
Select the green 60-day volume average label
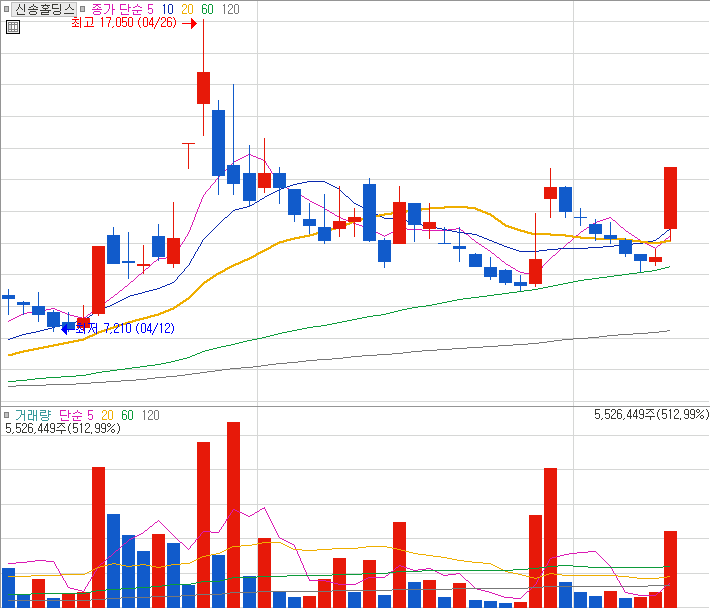coord(127,415)
